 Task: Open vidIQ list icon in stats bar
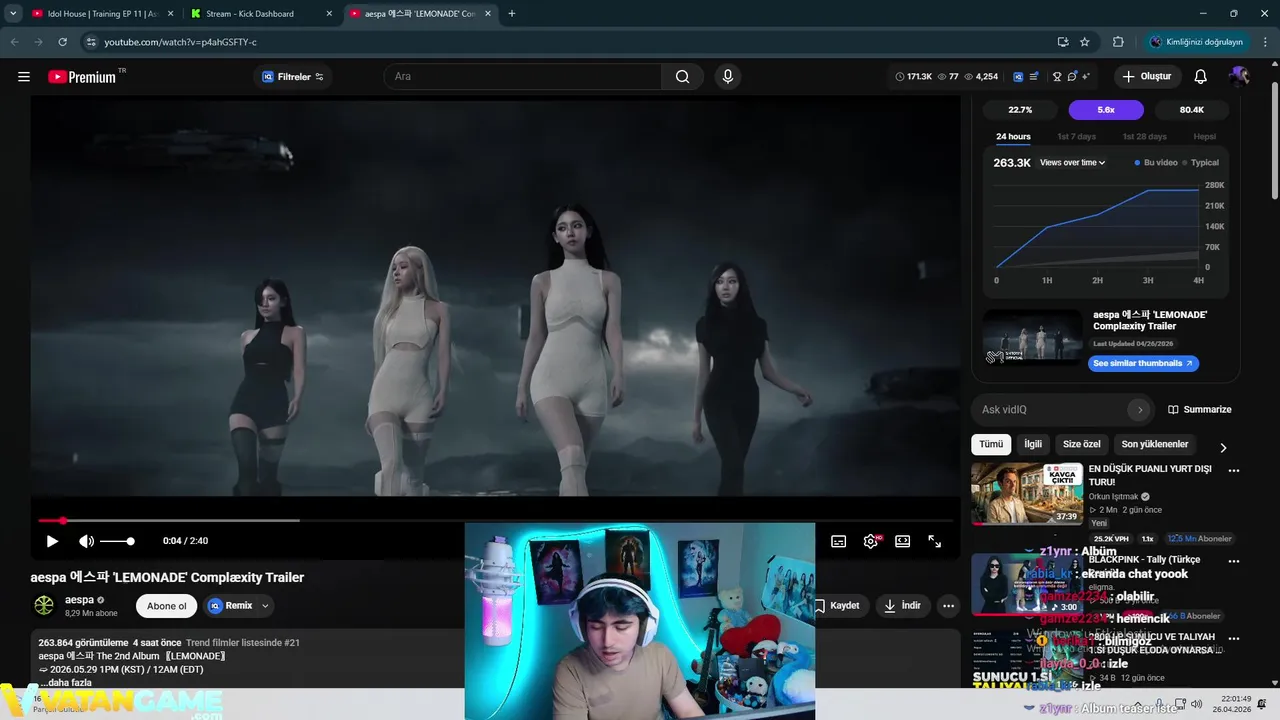pyautogui.click(x=1034, y=77)
